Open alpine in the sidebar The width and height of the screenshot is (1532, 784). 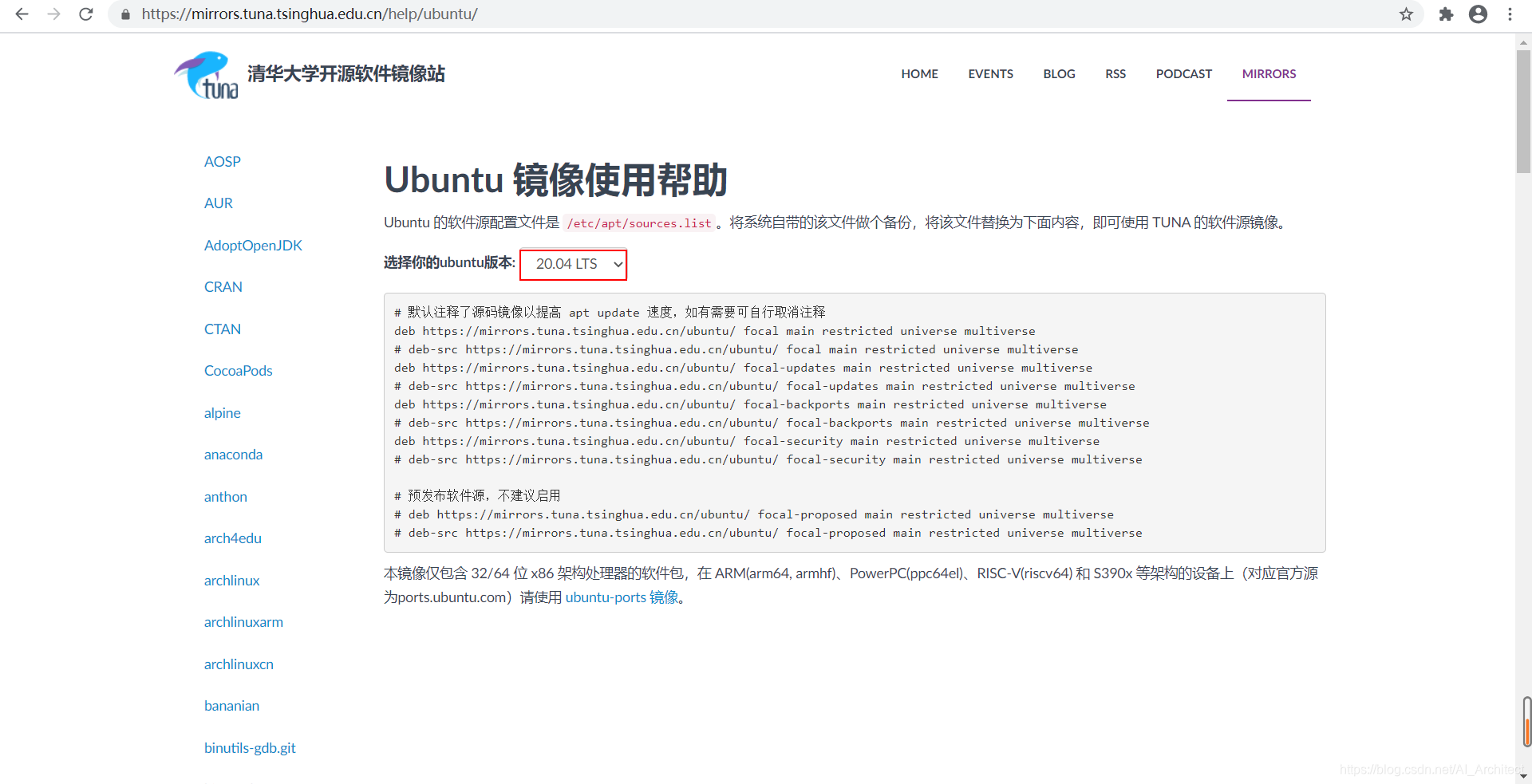tap(223, 413)
